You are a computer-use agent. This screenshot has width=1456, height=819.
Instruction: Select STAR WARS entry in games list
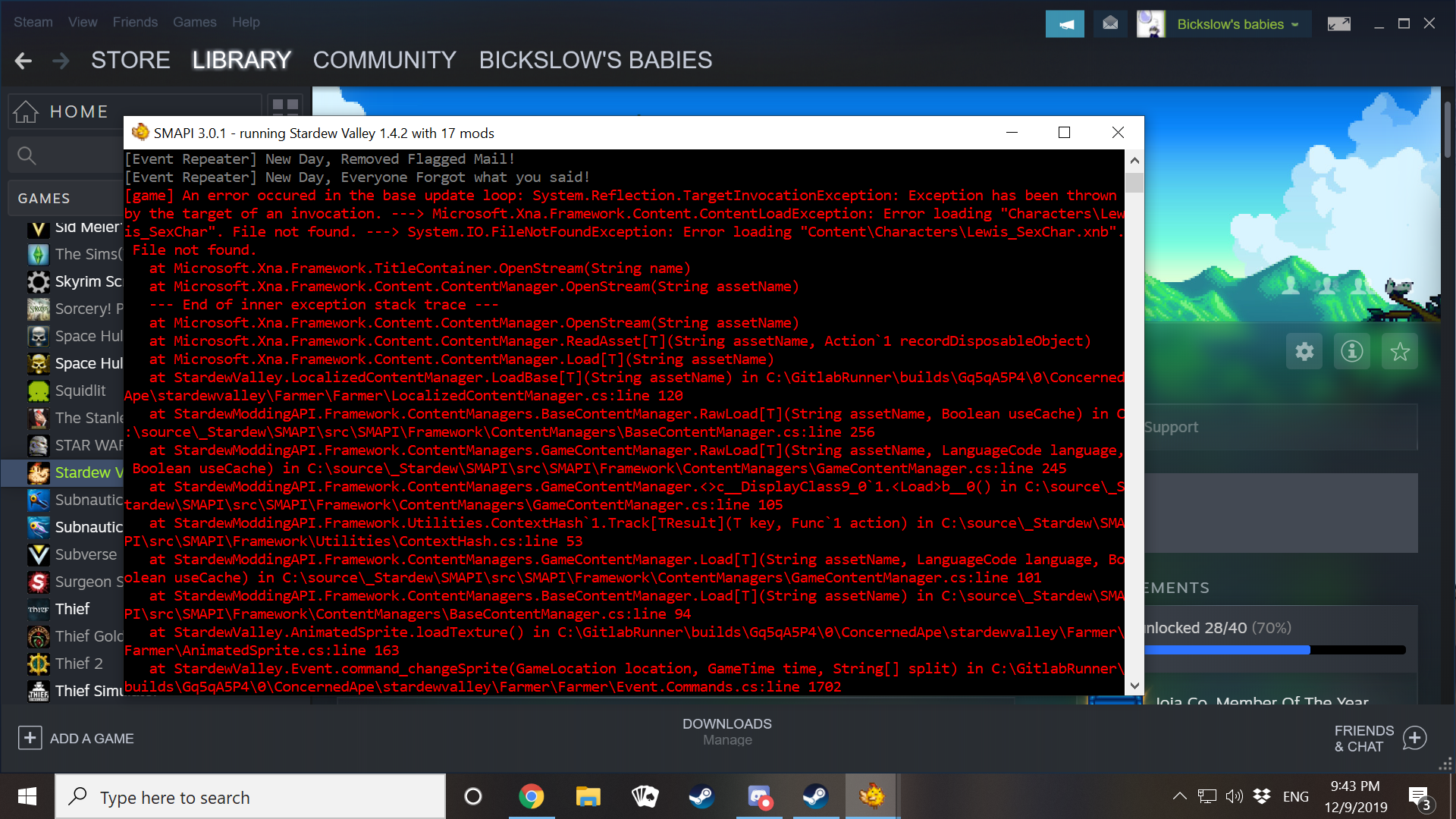click(62, 446)
